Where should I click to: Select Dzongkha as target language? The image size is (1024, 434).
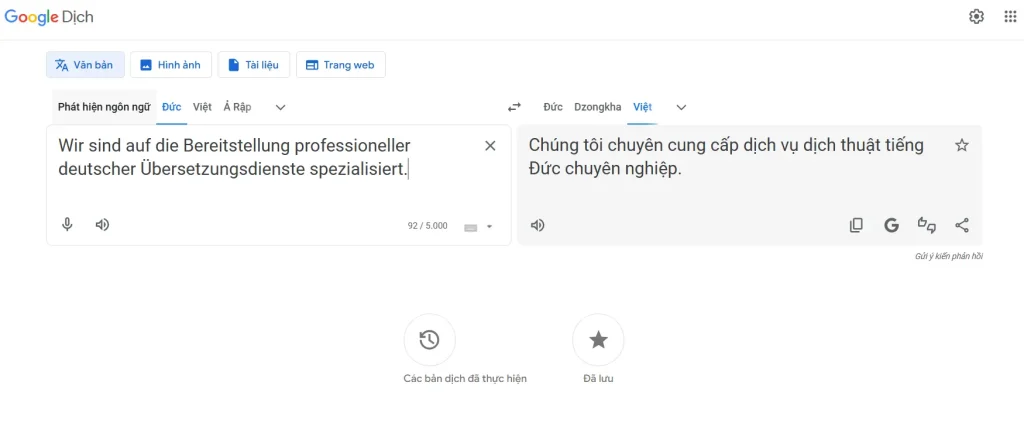pyautogui.click(x=597, y=107)
